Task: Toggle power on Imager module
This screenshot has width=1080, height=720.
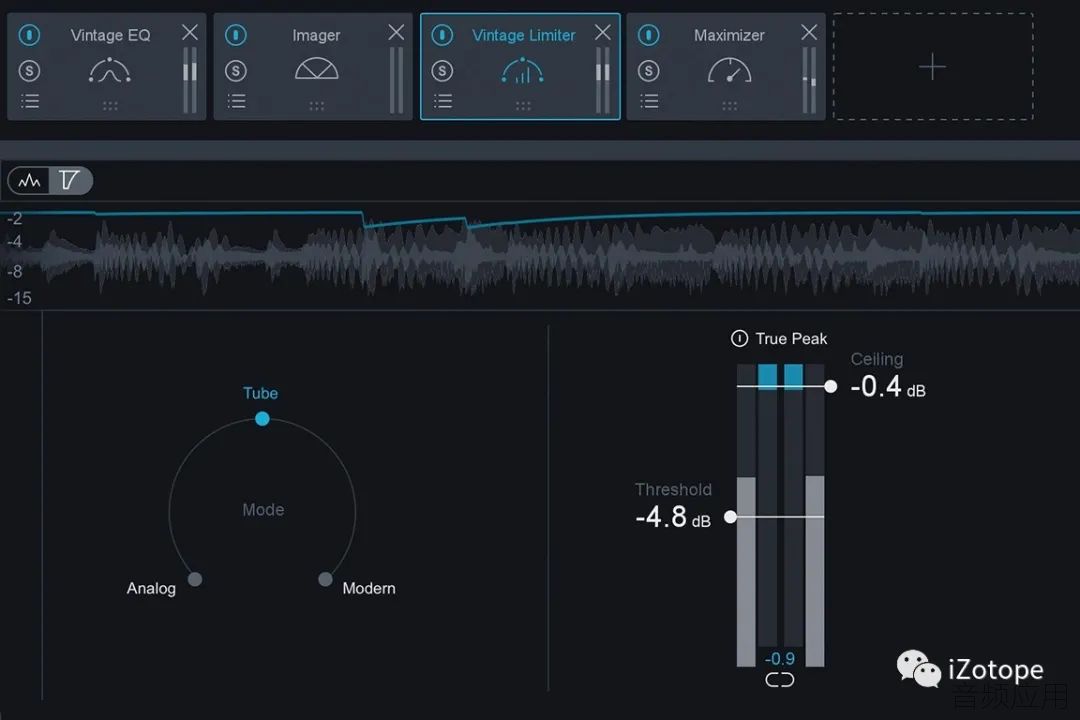Action: [236, 34]
